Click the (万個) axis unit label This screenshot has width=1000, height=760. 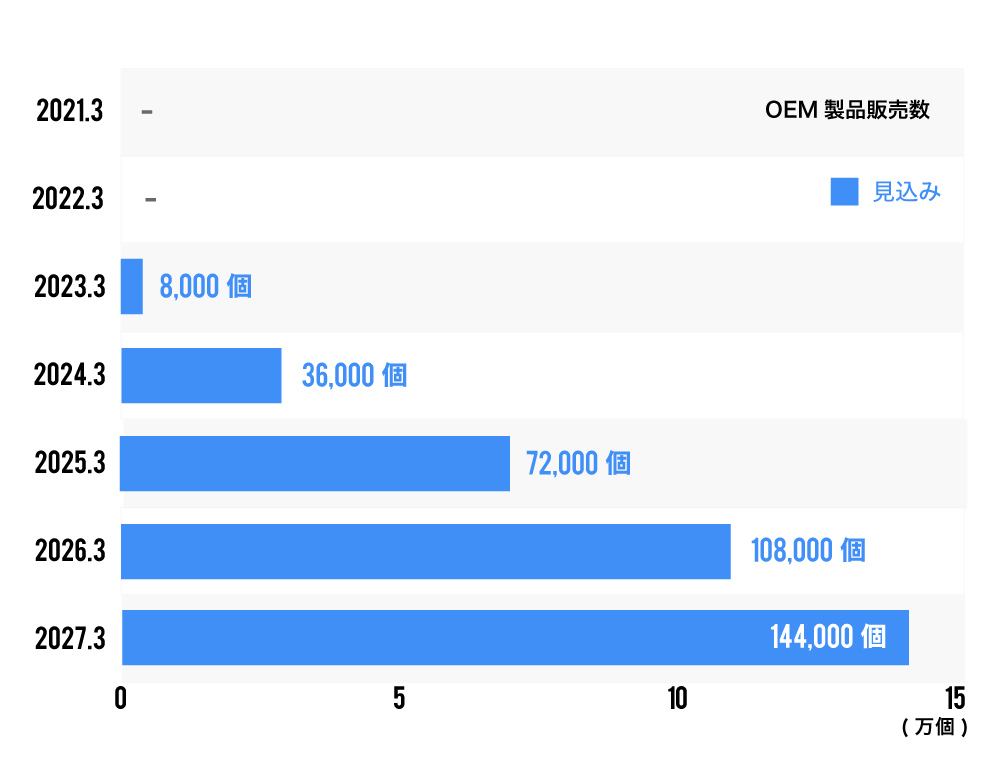pyautogui.click(x=934, y=728)
